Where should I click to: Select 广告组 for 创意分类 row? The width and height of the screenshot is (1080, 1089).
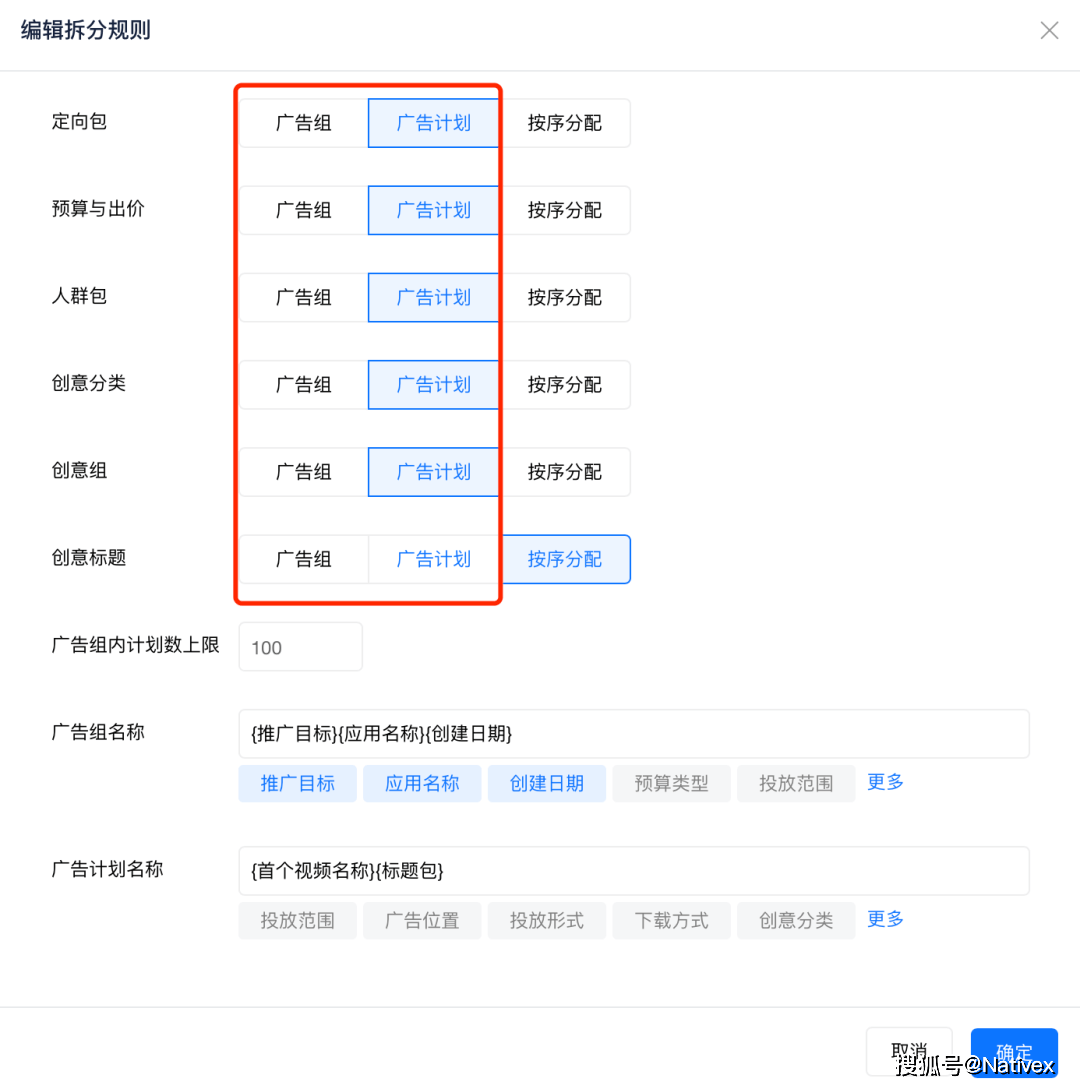coord(304,384)
